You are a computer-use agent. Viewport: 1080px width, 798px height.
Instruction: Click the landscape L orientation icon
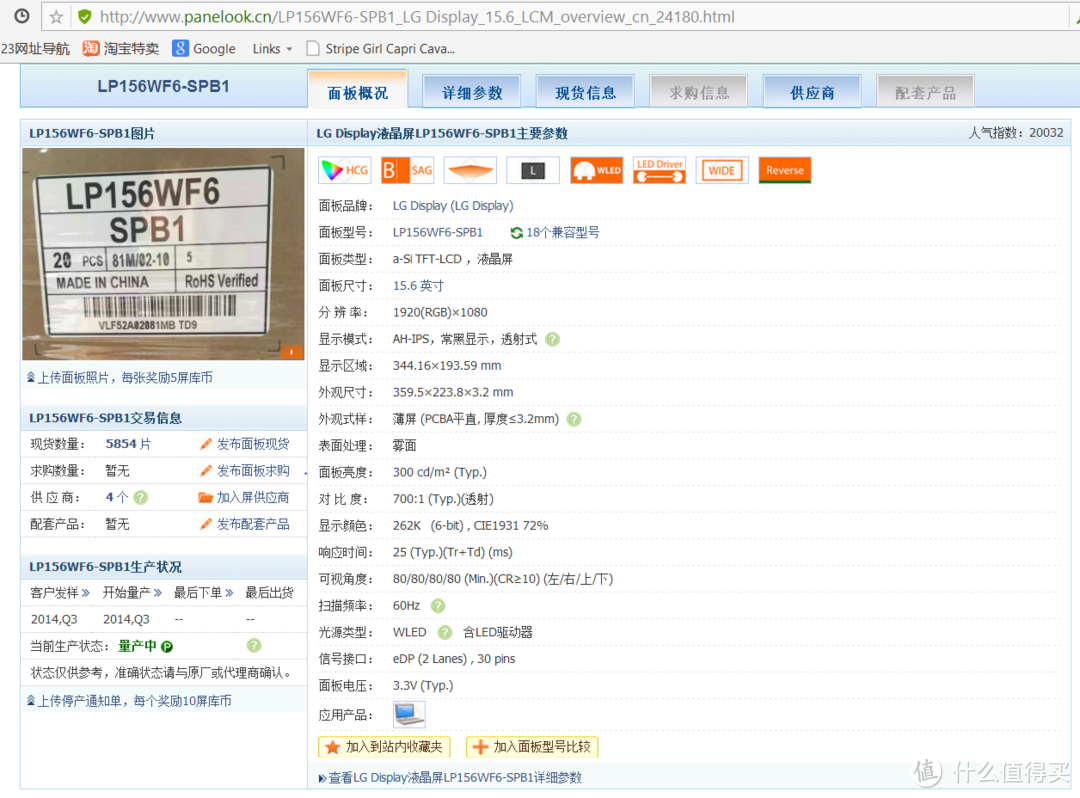click(x=532, y=170)
